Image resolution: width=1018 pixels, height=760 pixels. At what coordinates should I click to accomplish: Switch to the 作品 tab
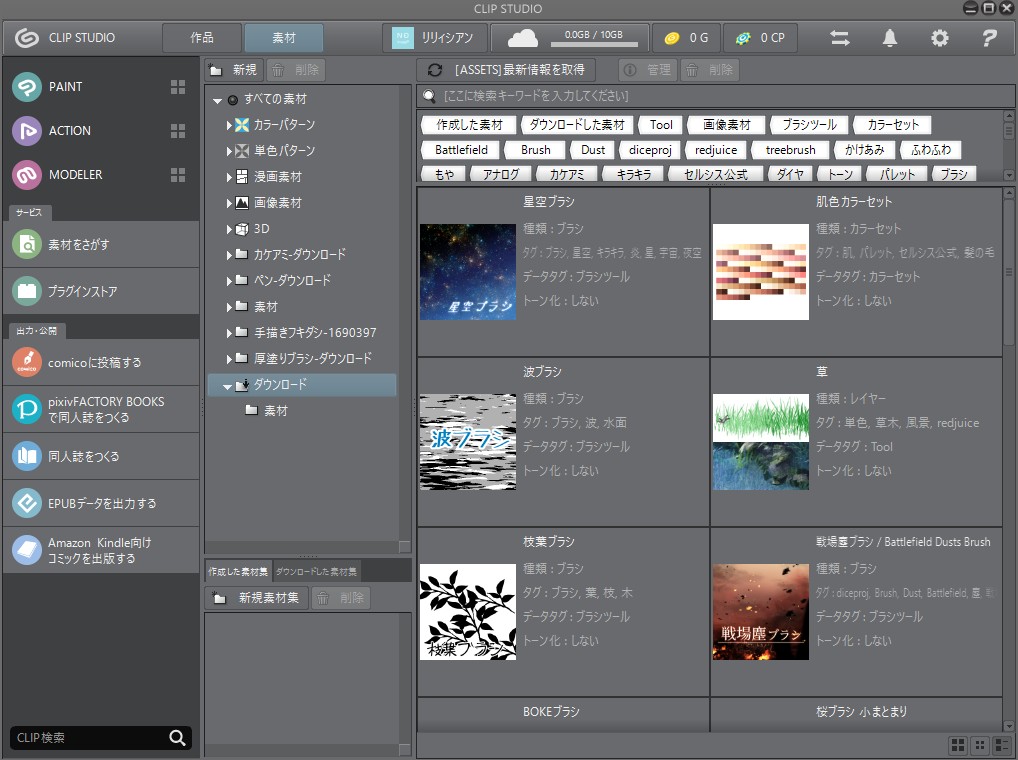point(202,38)
